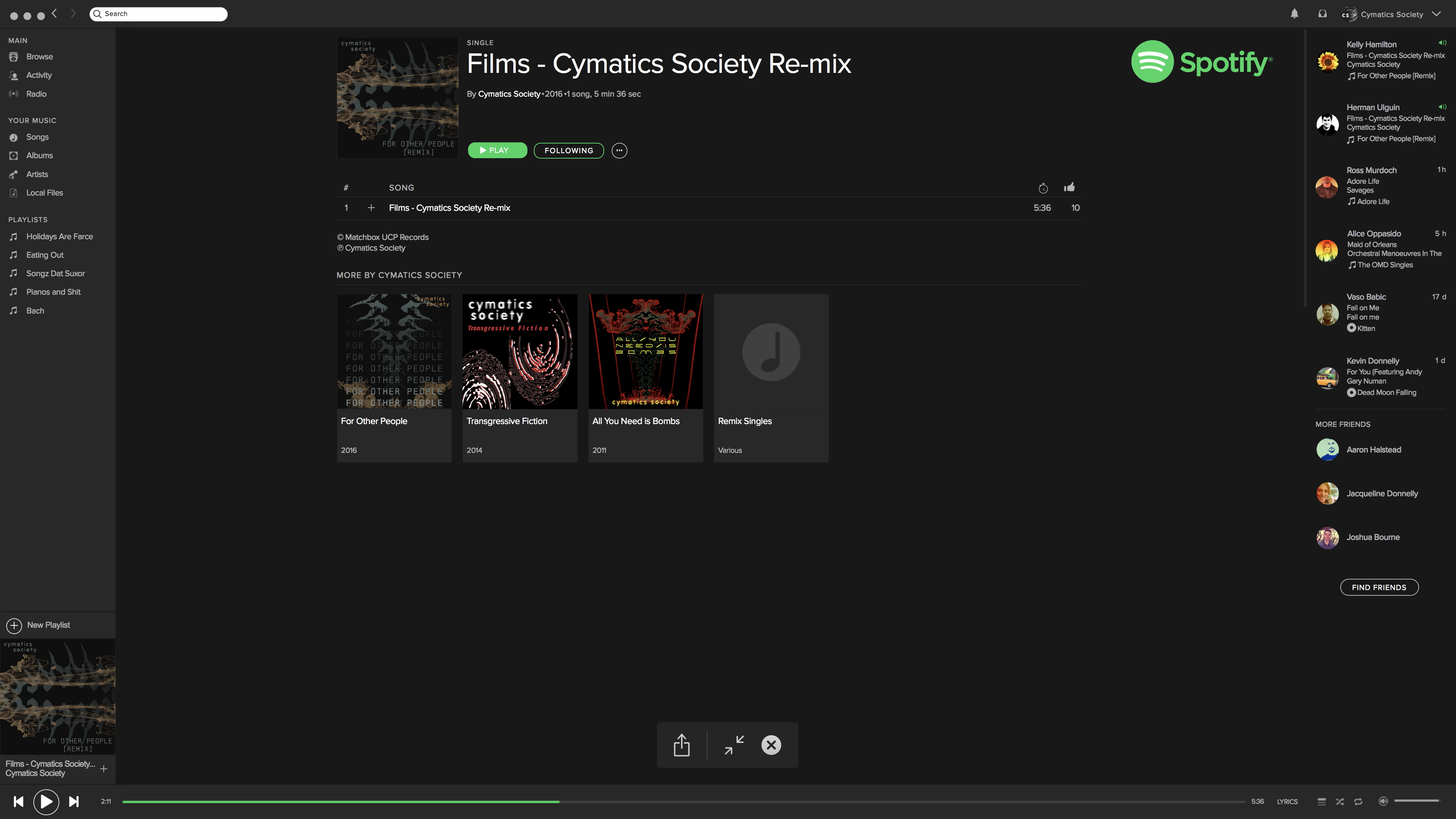Screen dimensions: 1456x819
Task: Click the share icon in floating toolbar
Action: (682, 745)
